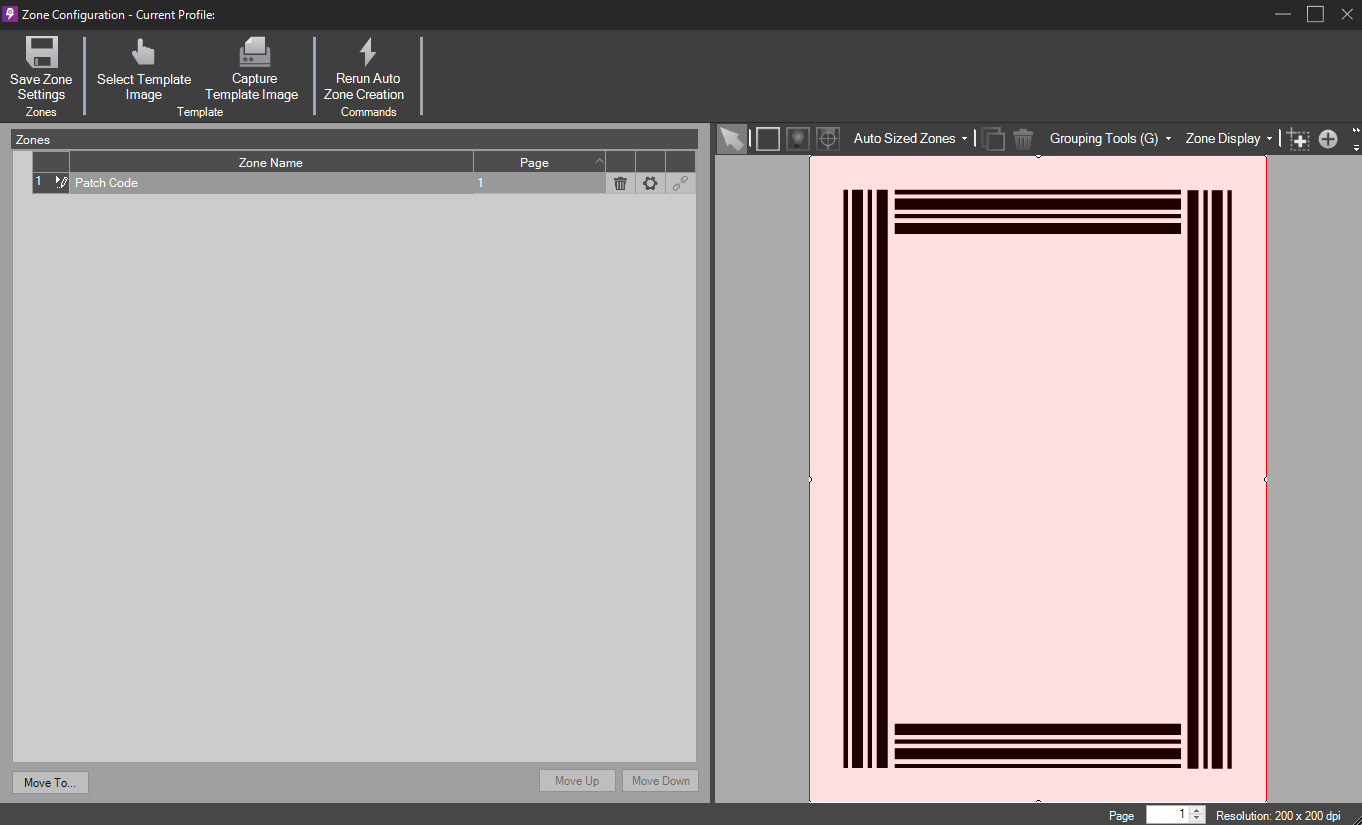Click the Page number input field
Image resolution: width=1362 pixels, height=825 pixels.
click(1168, 815)
